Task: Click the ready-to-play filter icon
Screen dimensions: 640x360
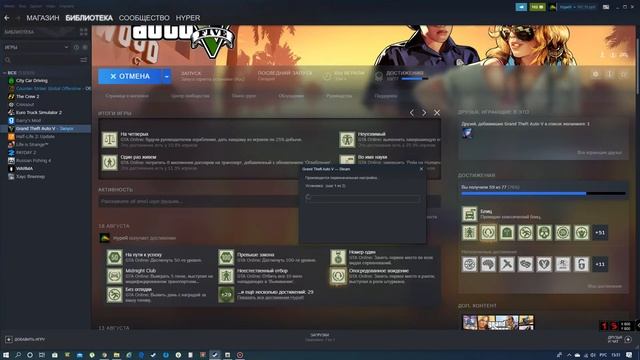Action: 85,47
